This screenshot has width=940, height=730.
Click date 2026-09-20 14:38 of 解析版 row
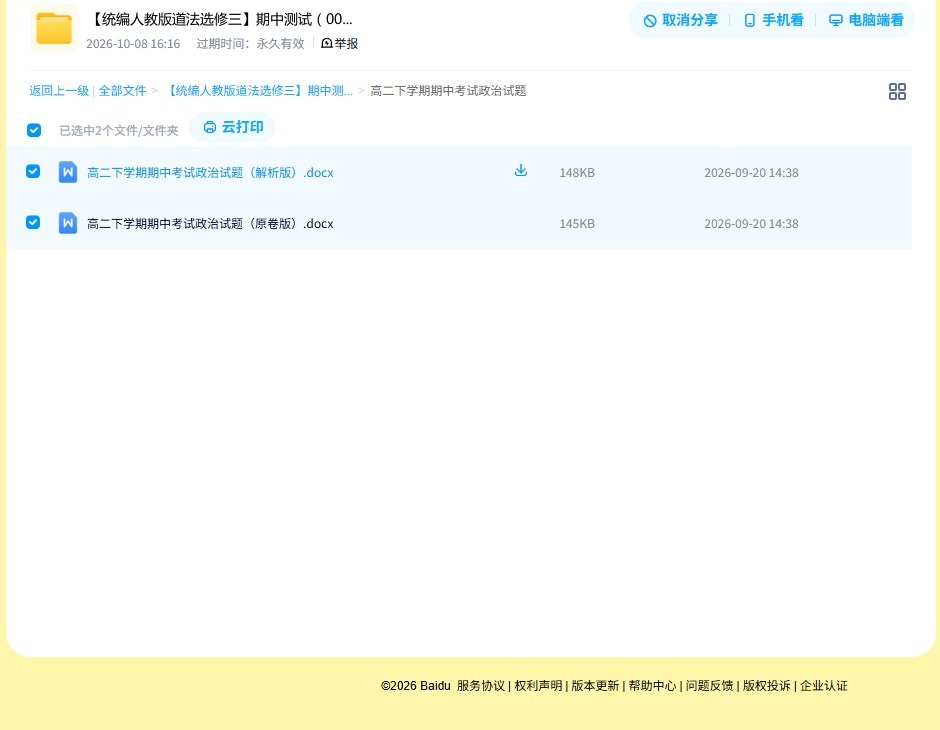(751, 173)
